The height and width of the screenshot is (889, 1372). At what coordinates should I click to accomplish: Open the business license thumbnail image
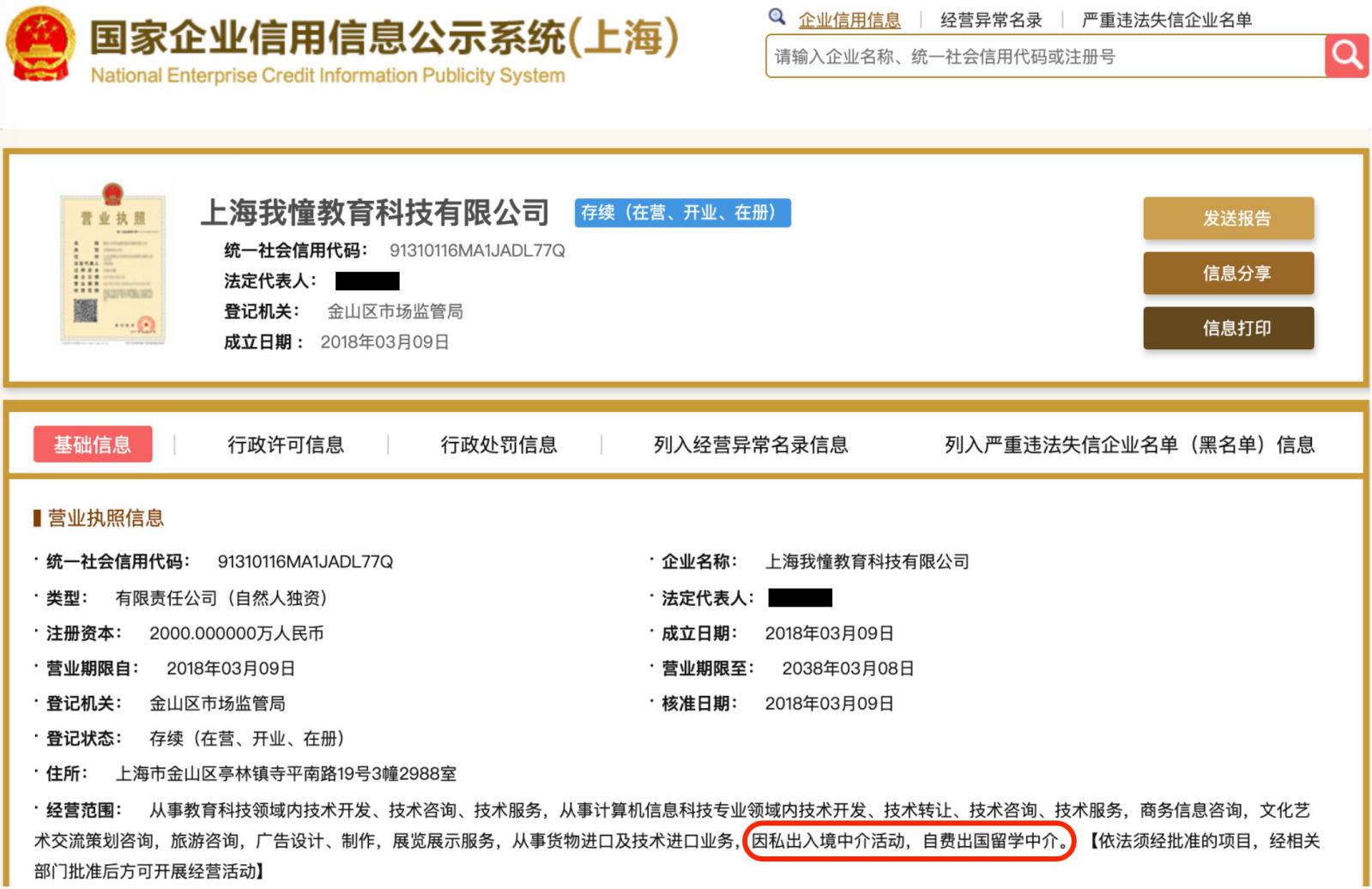click(112, 264)
